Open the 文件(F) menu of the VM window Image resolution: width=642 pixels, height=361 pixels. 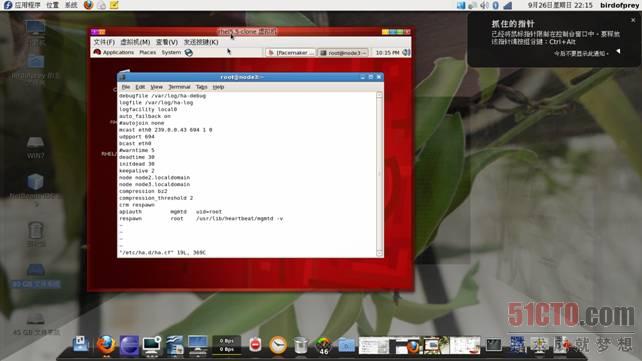pos(104,42)
